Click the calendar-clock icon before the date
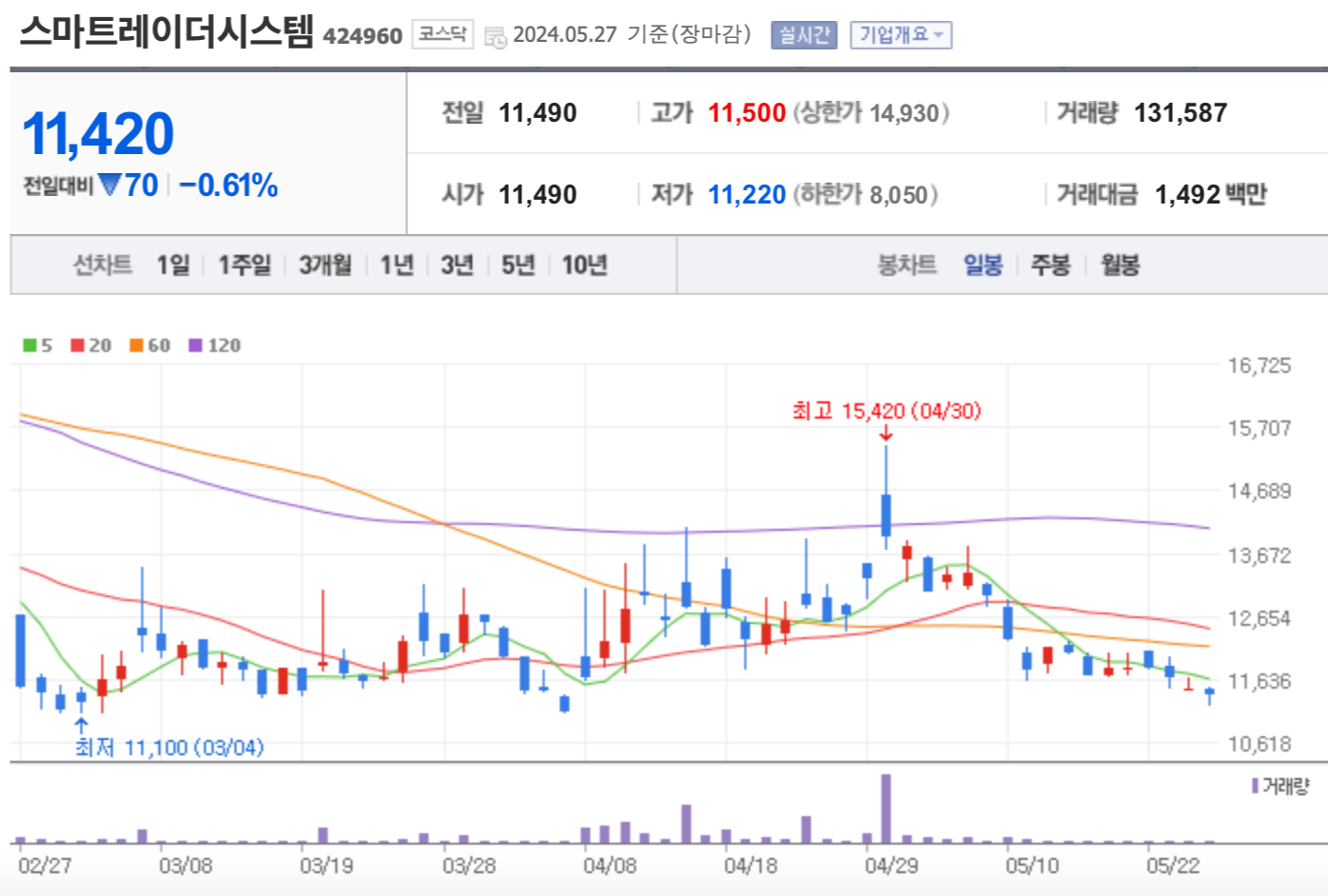 pyautogui.click(x=496, y=37)
